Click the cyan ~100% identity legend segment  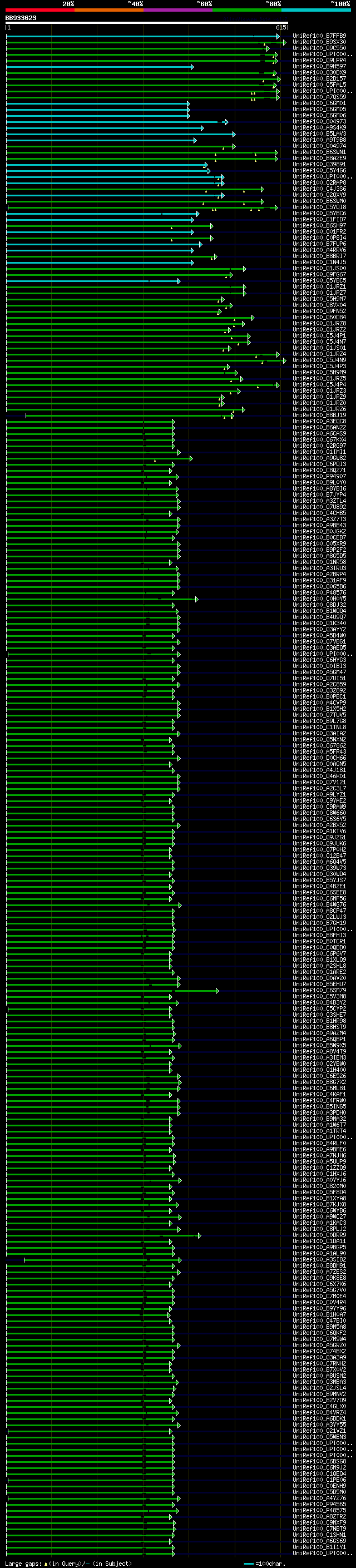(316, 10)
